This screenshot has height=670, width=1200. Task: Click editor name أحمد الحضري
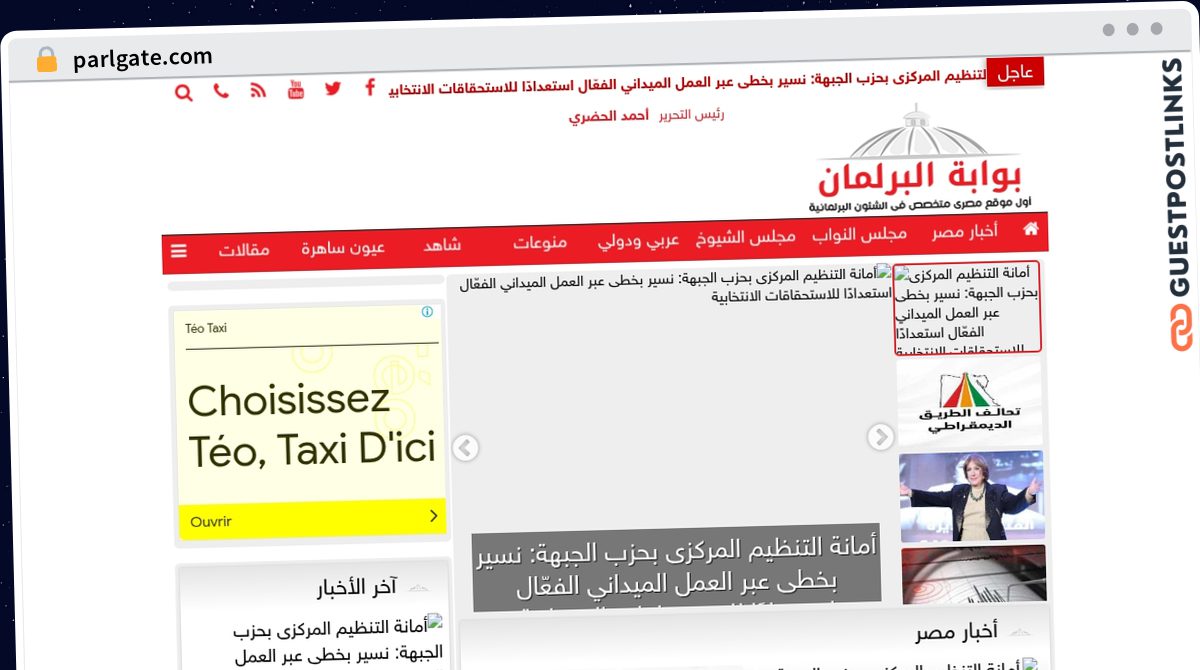click(610, 116)
